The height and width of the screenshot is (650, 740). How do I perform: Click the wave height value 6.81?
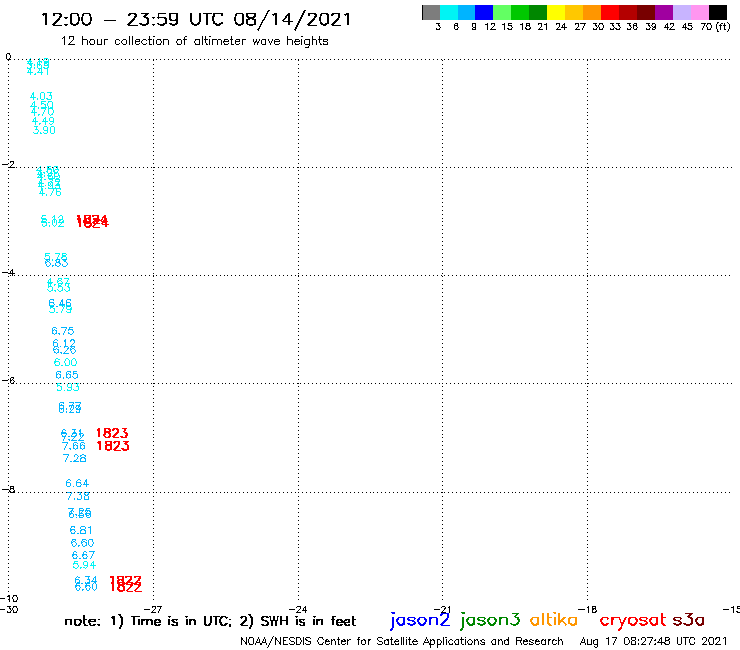[x=81, y=530]
